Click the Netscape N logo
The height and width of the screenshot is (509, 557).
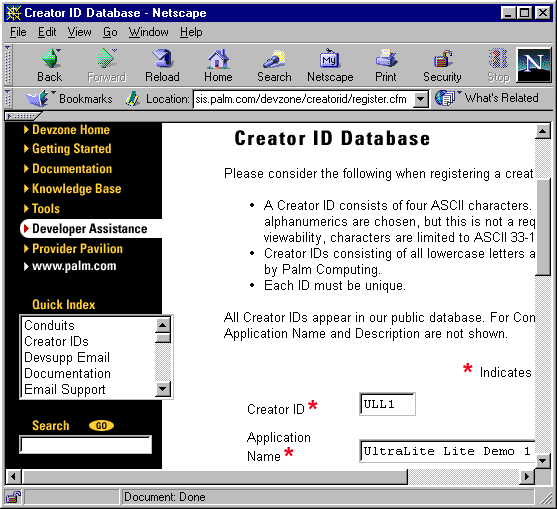tap(534, 65)
